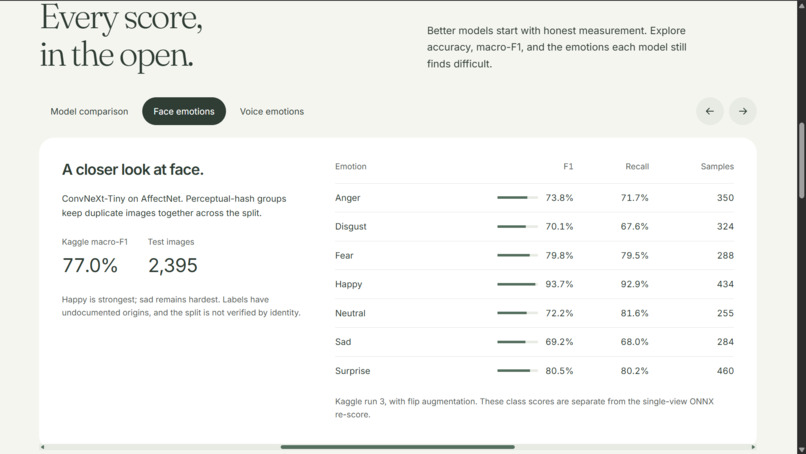The height and width of the screenshot is (454, 806).
Task: Click the Happy F1 progress bar
Action: 517,284
